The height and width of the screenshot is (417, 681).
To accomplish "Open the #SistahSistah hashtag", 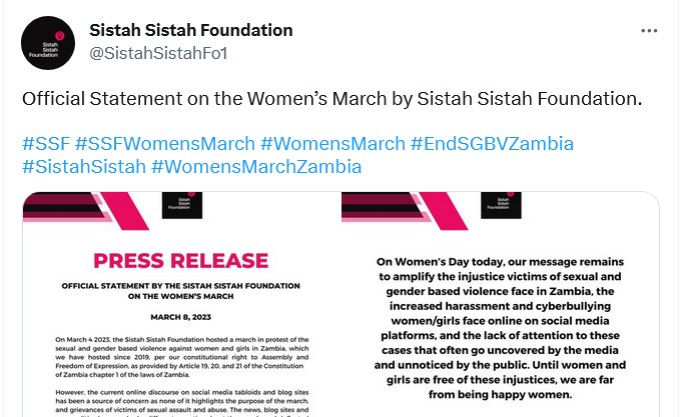I will coord(84,167).
